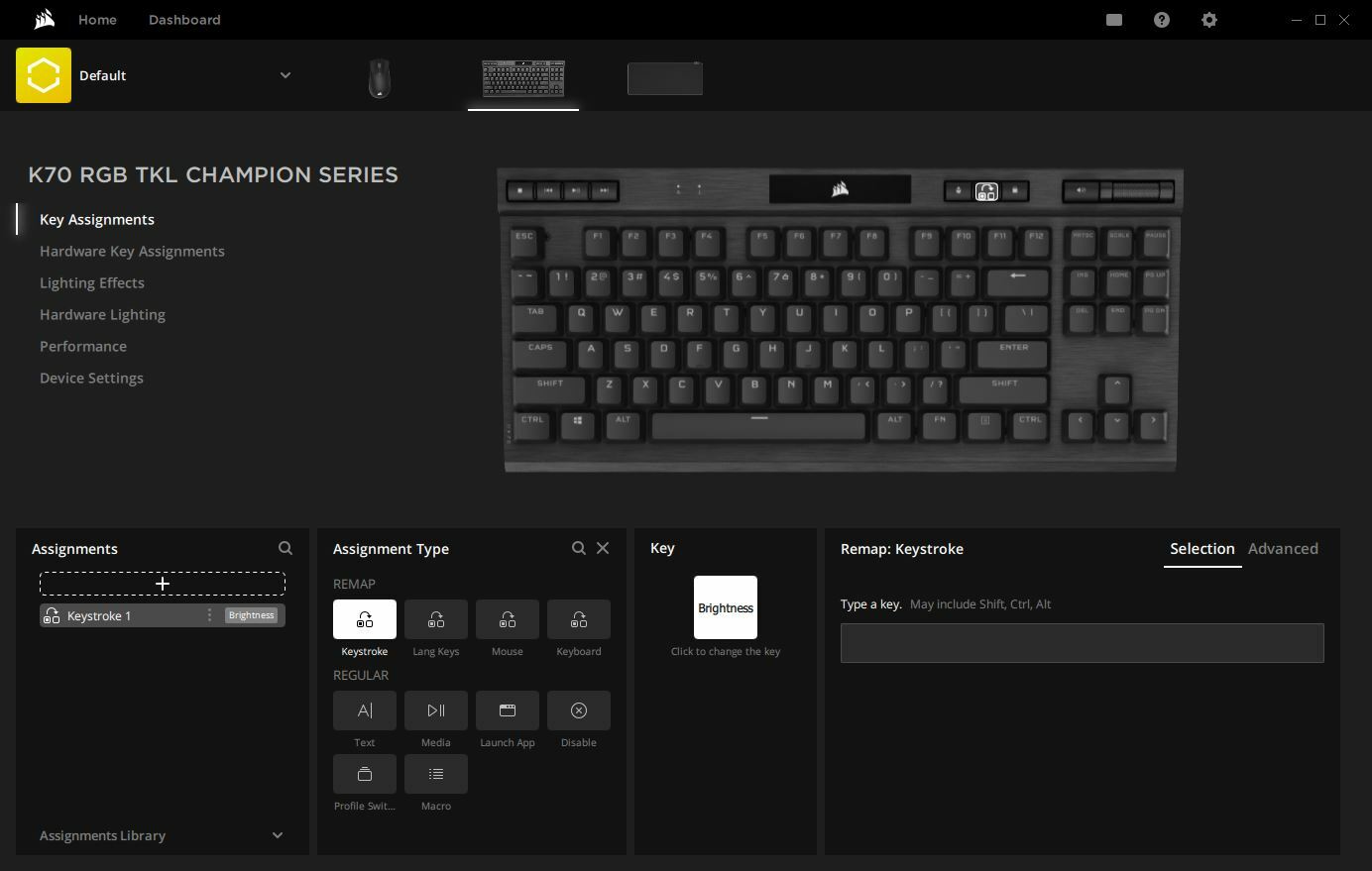
Task: Select the mouse device at the top
Action: click(x=379, y=78)
